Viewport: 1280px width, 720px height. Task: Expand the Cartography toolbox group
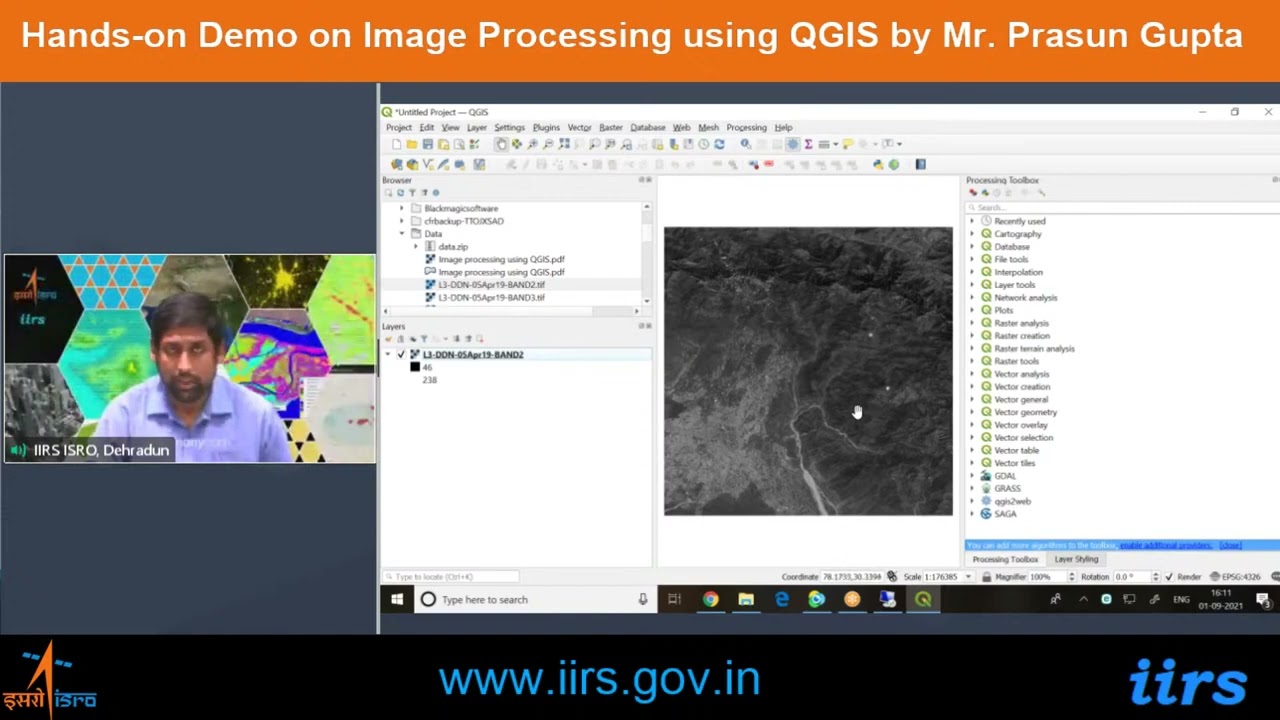click(972, 234)
